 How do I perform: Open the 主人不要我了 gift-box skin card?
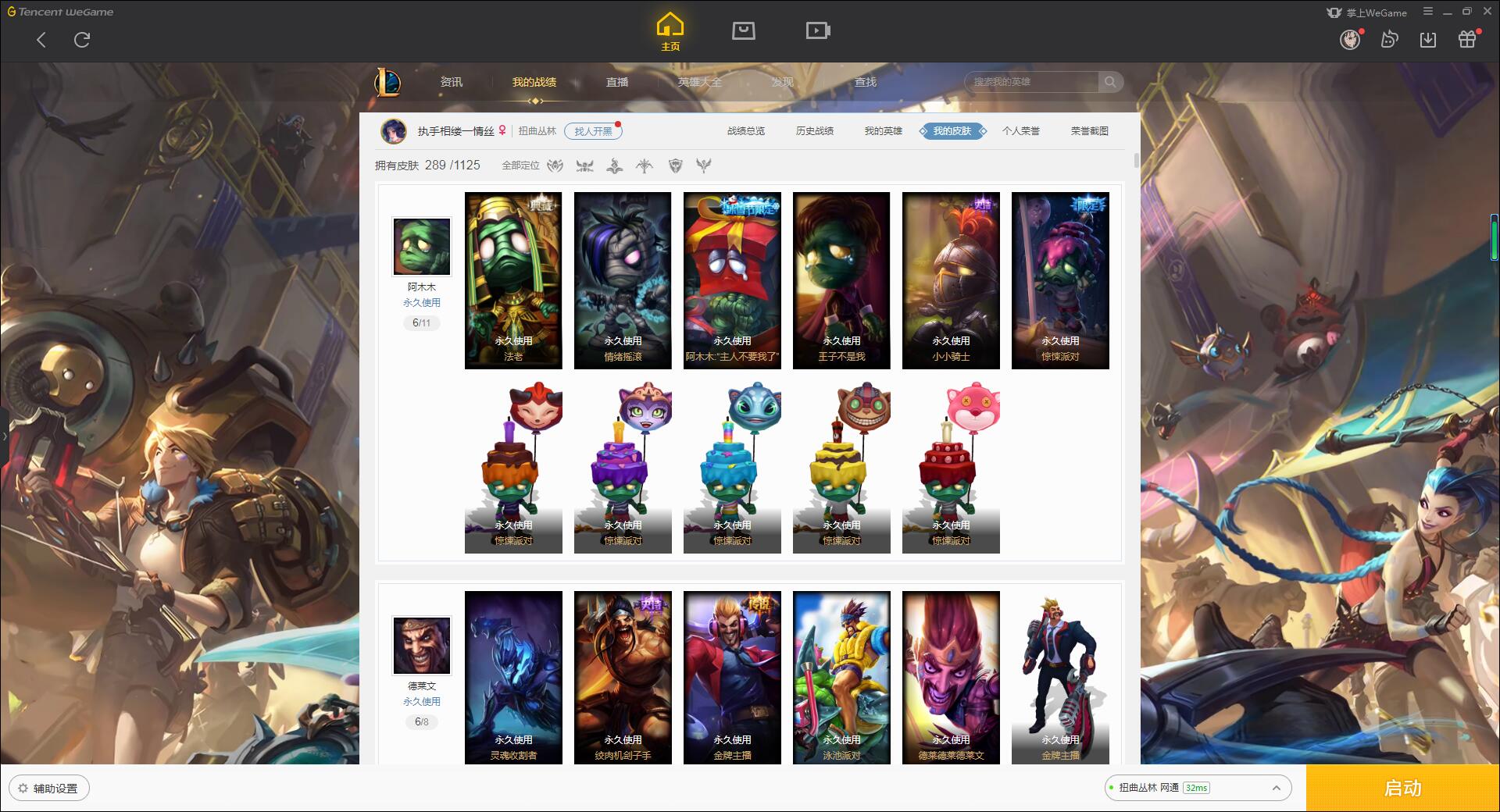click(732, 280)
